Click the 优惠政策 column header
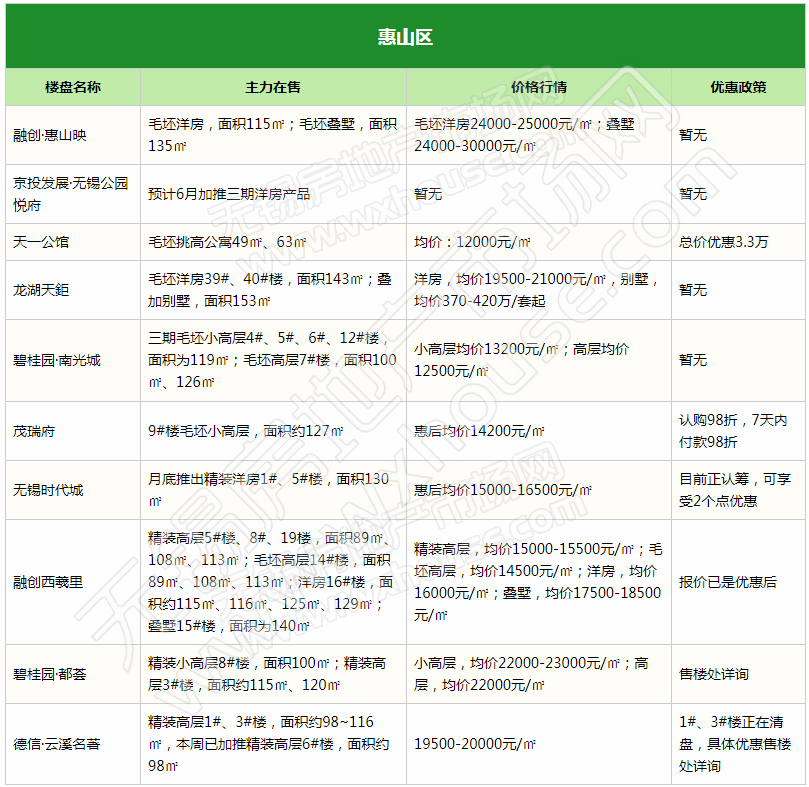The height and width of the screenshot is (787, 809). click(738, 87)
